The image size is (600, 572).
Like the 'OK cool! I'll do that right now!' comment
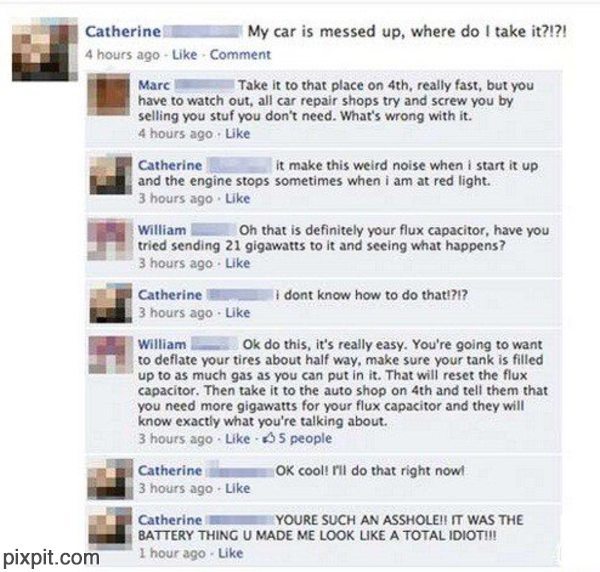pyautogui.click(x=237, y=488)
